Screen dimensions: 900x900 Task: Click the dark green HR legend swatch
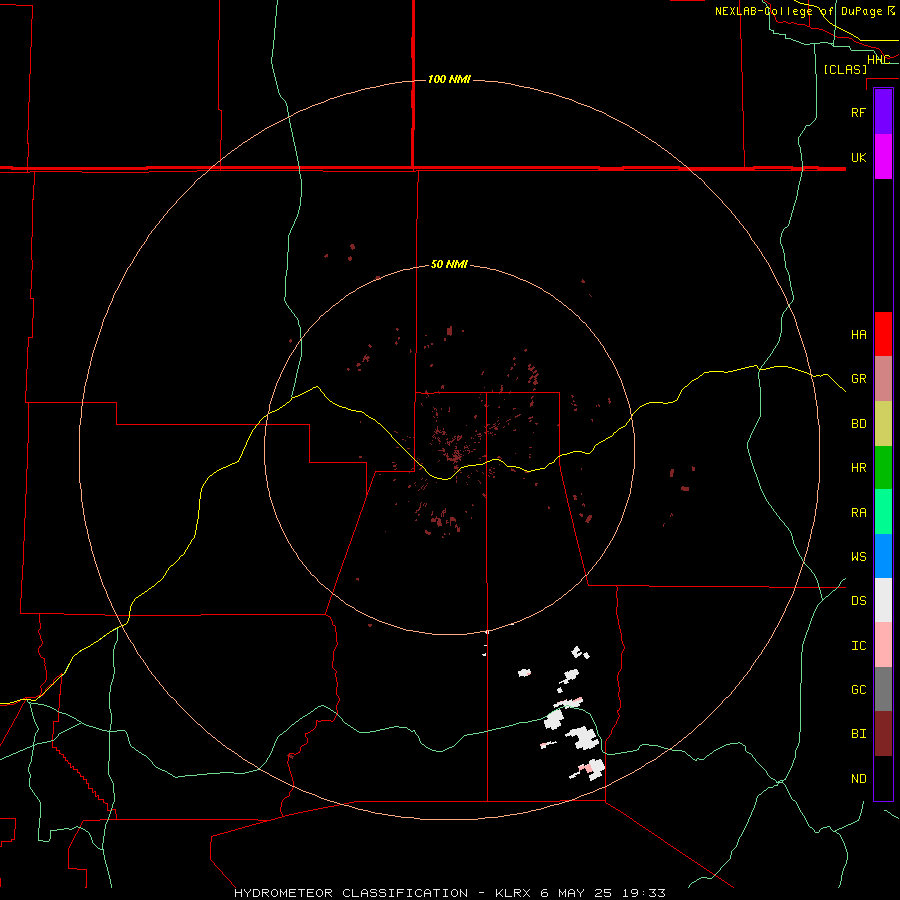(883, 467)
